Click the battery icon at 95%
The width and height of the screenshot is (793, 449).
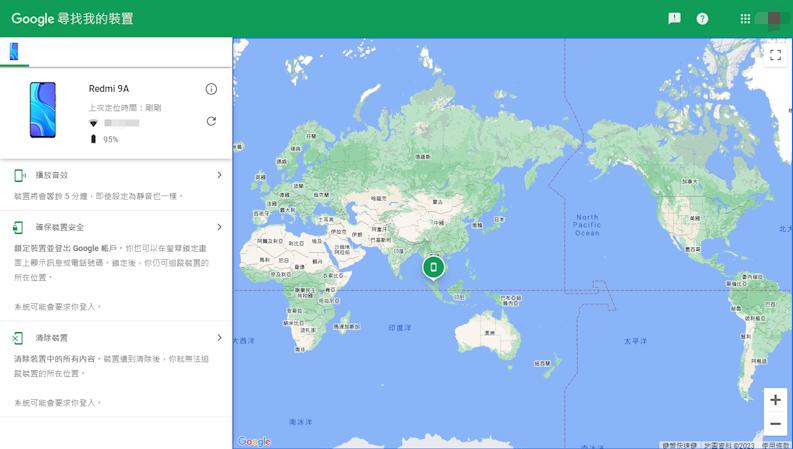(x=93, y=139)
